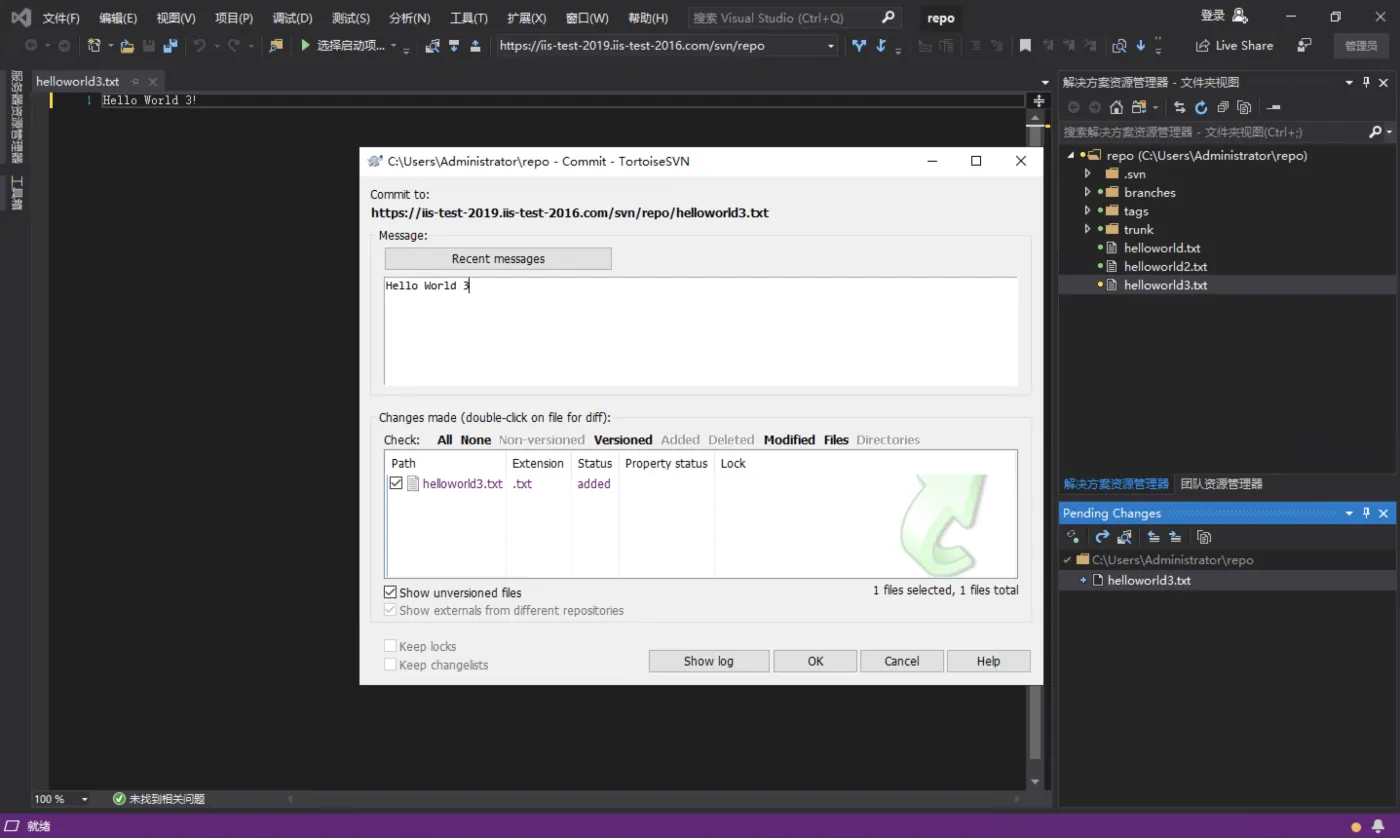1400x838 pixels.
Task: Open the 扩展(X) menu
Action: [x=527, y=18]
